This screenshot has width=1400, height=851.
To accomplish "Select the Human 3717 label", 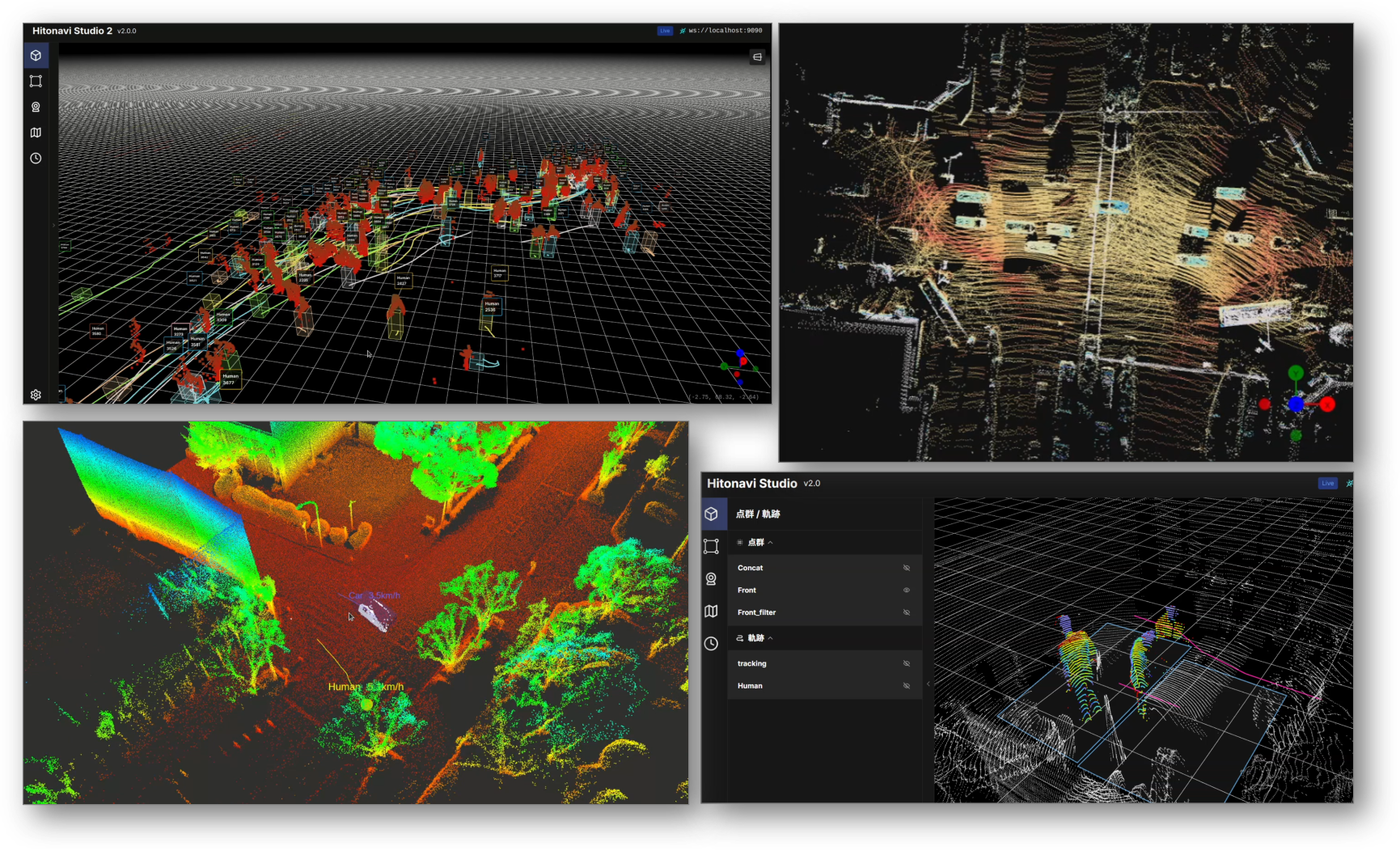I will 499,273.
